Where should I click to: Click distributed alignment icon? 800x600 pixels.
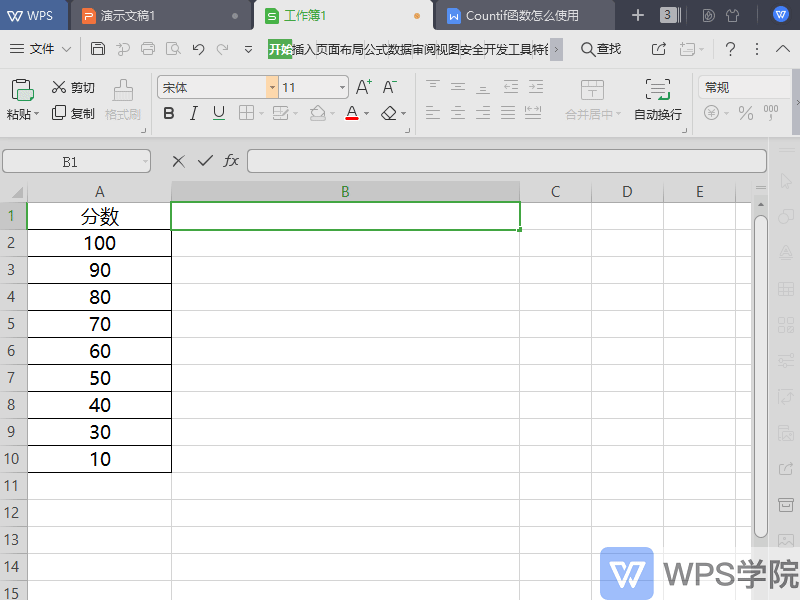coord(533,113)
